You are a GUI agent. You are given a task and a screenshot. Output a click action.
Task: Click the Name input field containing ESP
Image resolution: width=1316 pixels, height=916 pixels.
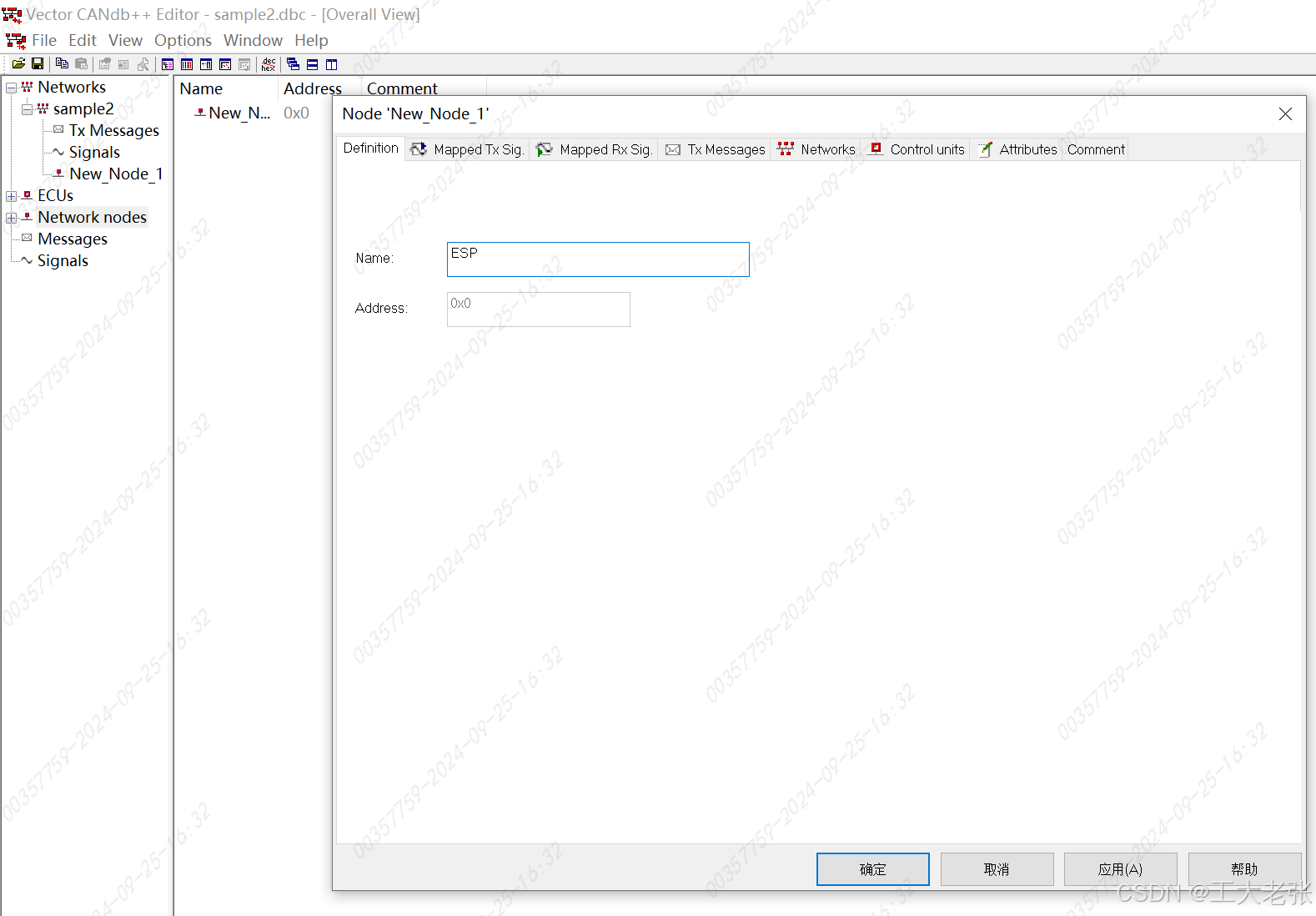(598, 259)
